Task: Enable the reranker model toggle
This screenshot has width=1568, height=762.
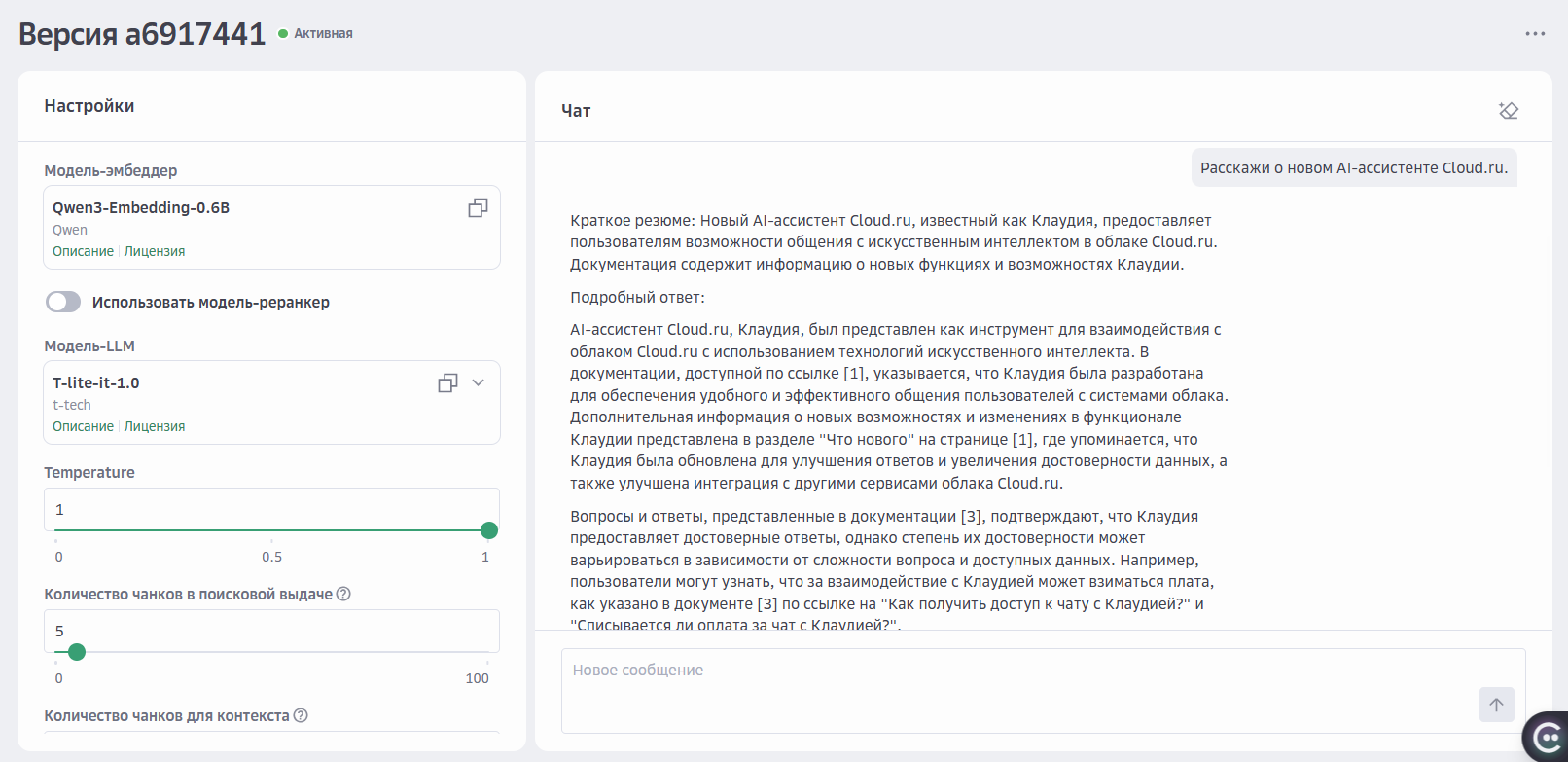Action: tap(63, 303)
